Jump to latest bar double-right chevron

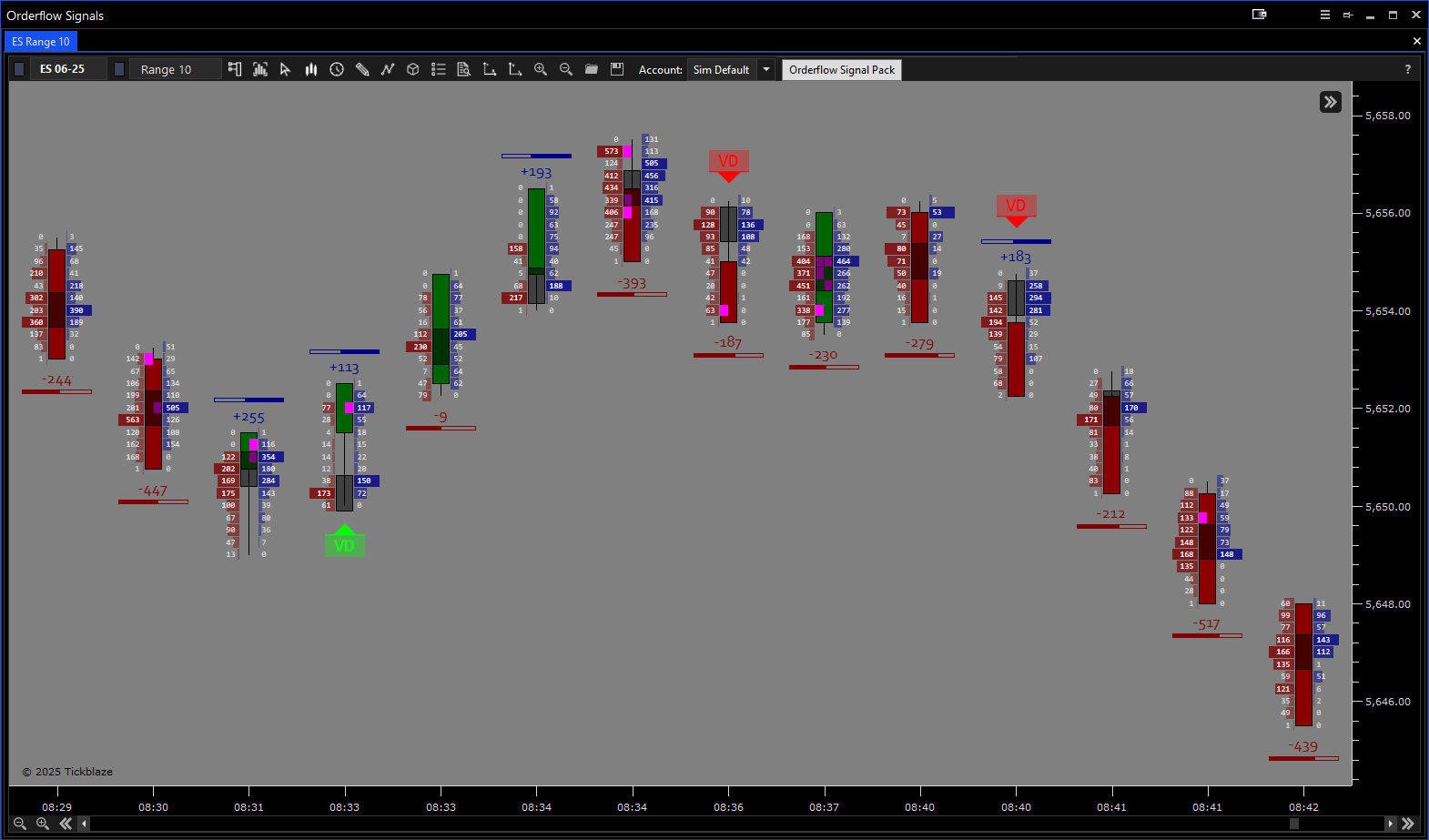(1408, 824)
